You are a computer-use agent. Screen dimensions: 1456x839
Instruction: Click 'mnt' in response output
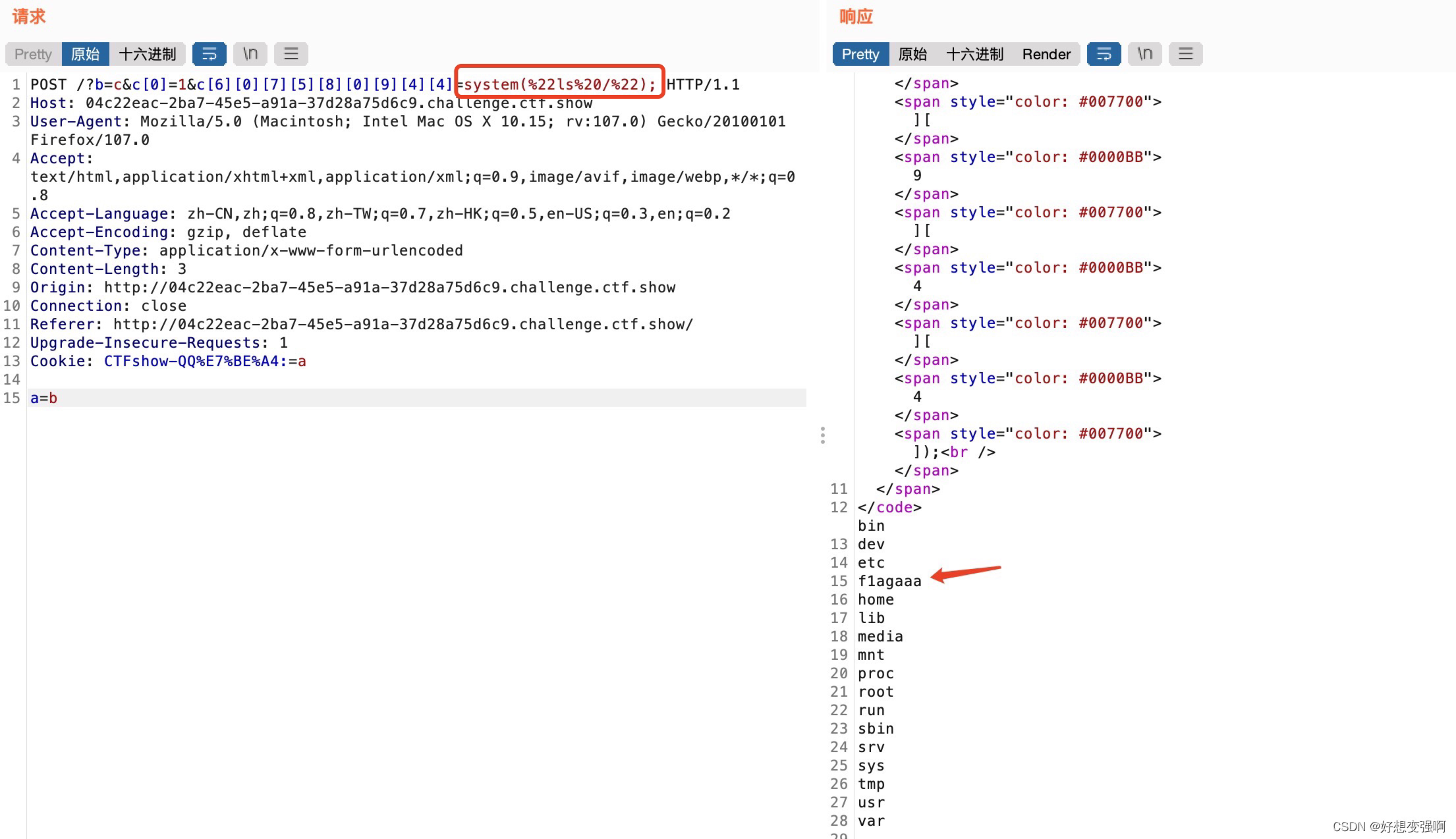click(x=871, y=655)
